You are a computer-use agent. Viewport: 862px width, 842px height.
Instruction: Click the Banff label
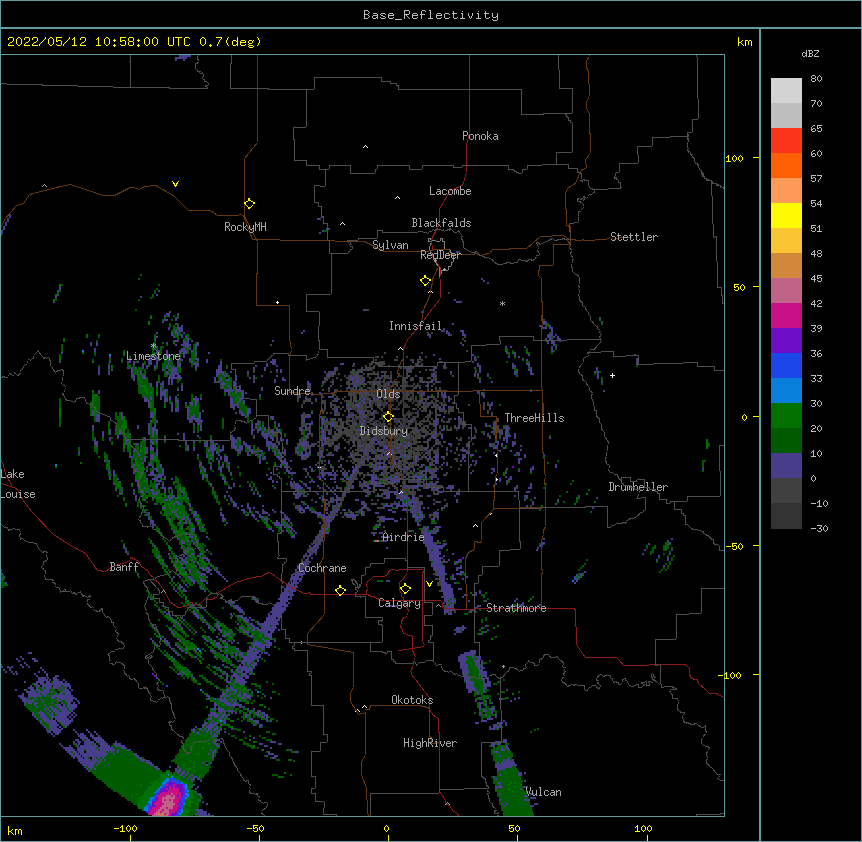124,567
